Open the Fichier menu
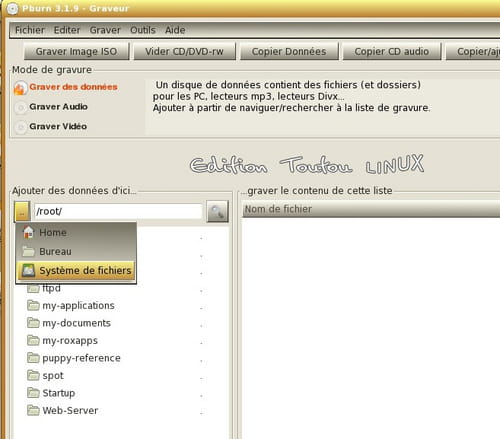Image resolution: width=500 pixels, height=439 pixels. (30, 30)
